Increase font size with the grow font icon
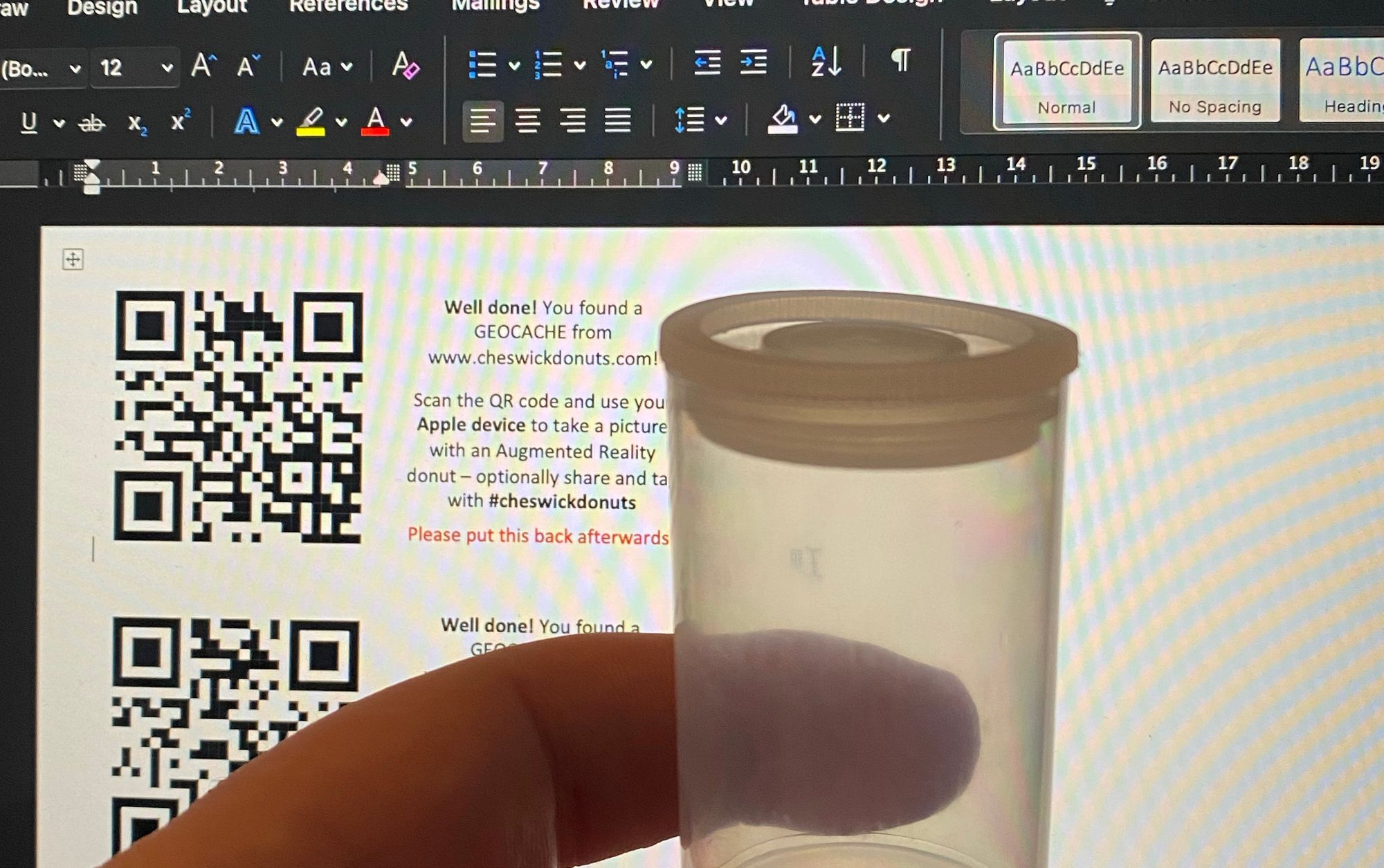 (x=203, y=66)
